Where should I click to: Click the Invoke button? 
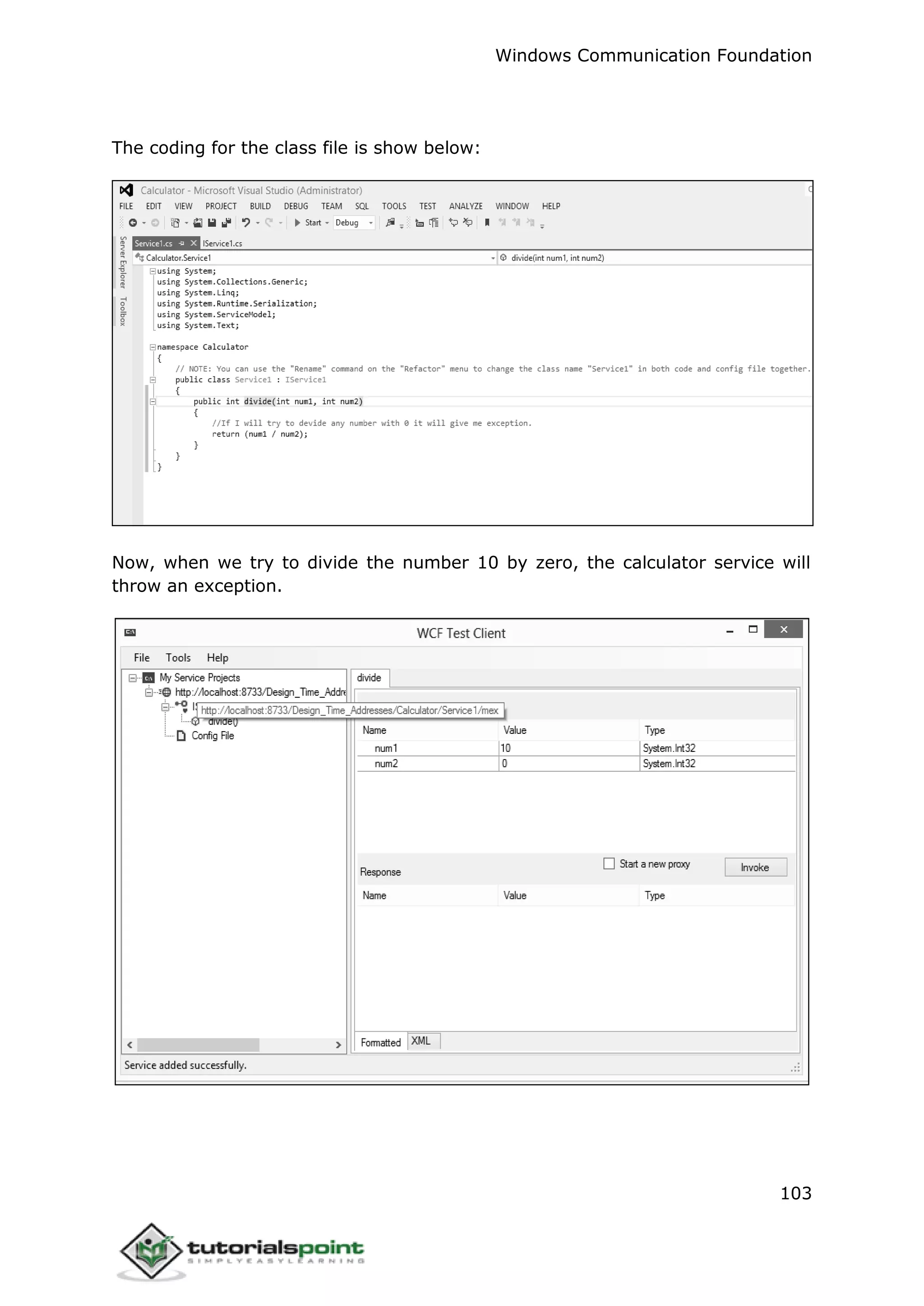click(x=756, y=867)
